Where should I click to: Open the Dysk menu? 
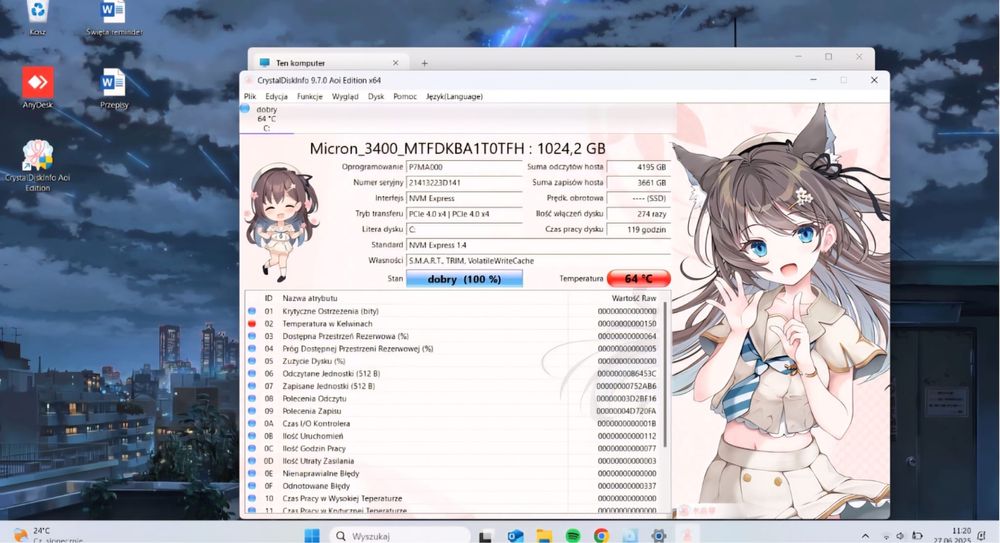(376, 96)
